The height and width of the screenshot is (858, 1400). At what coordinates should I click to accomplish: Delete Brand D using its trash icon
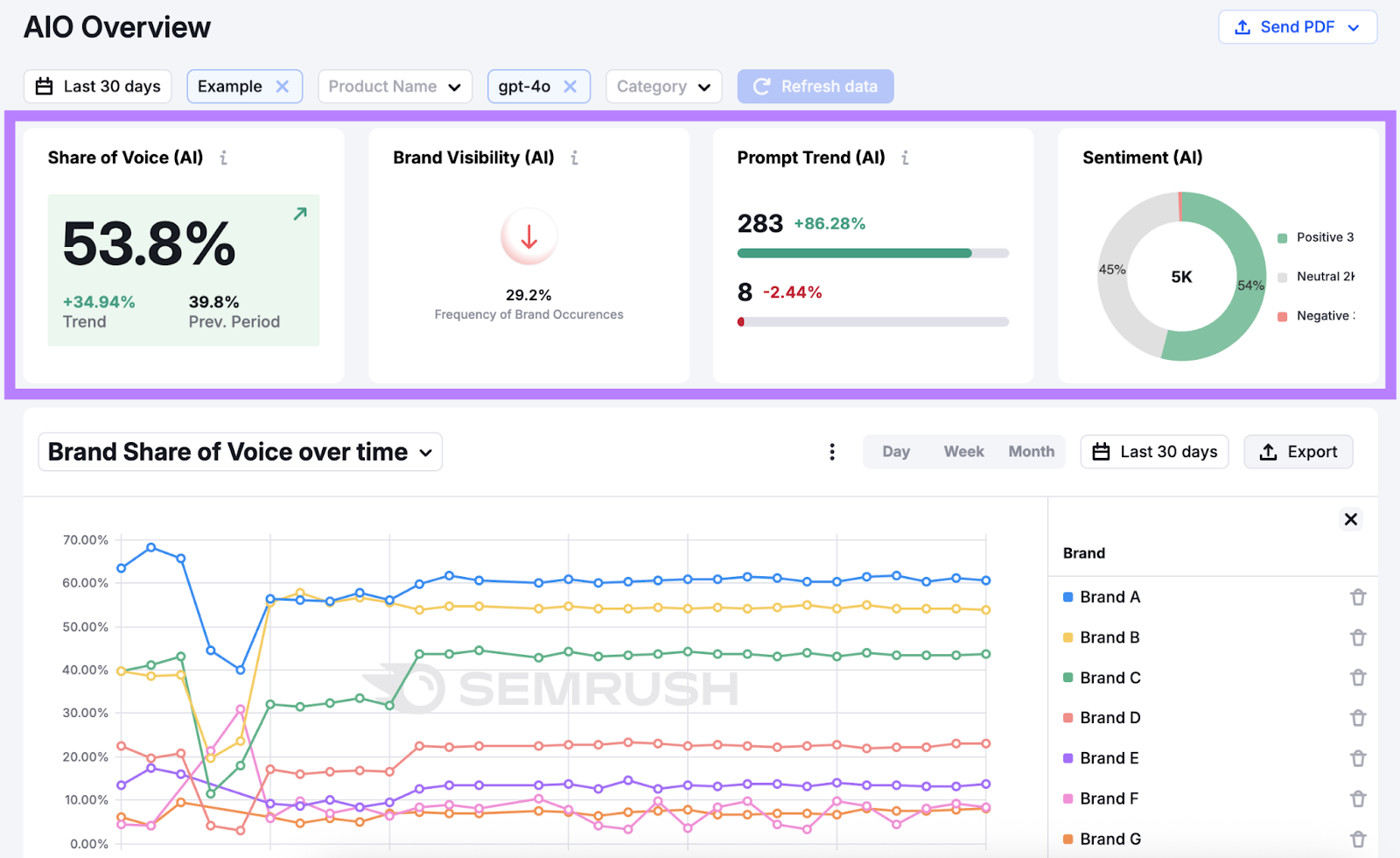click(1358, 717)
